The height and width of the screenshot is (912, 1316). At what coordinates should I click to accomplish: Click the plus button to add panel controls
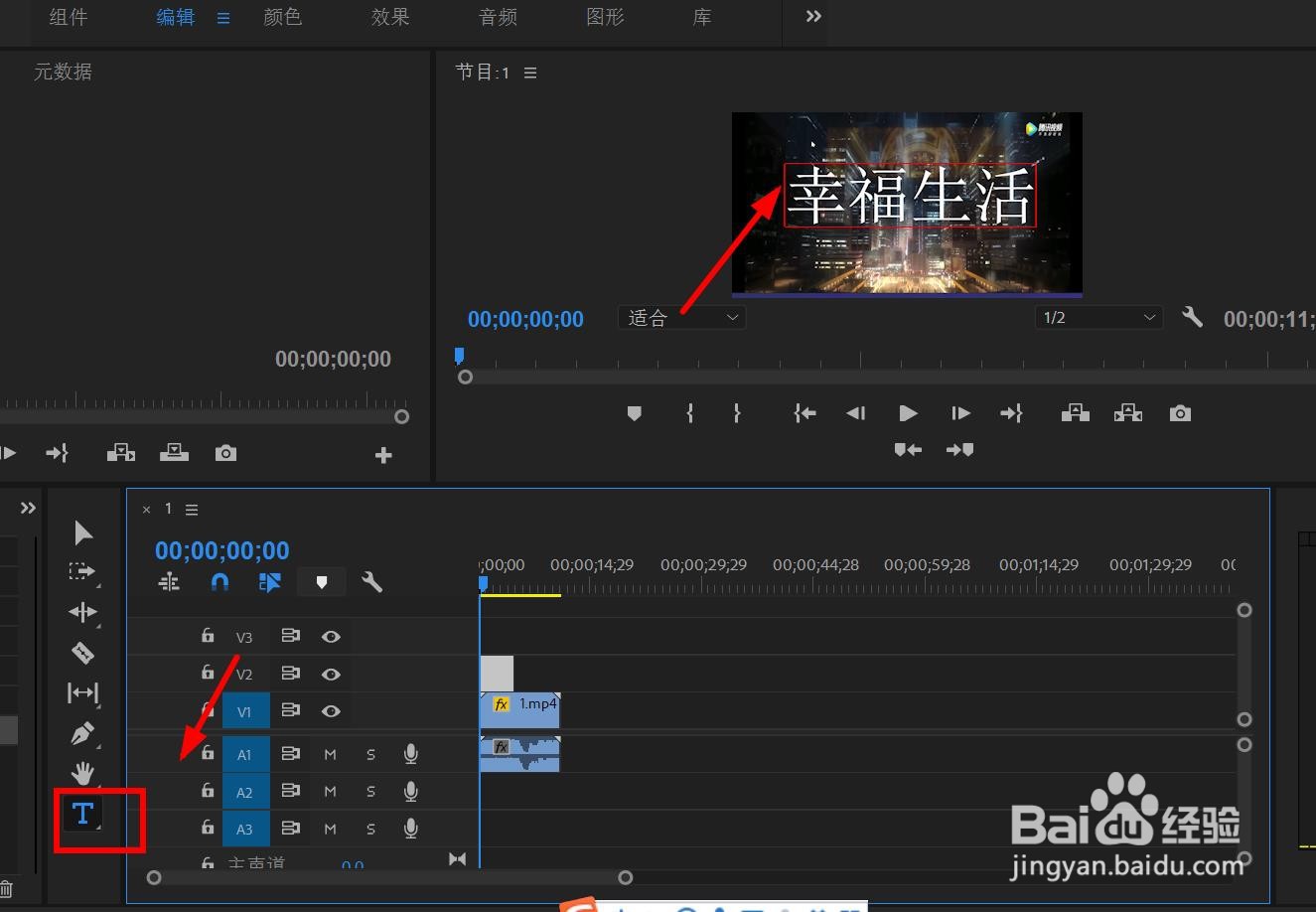(x=383, y=454)
